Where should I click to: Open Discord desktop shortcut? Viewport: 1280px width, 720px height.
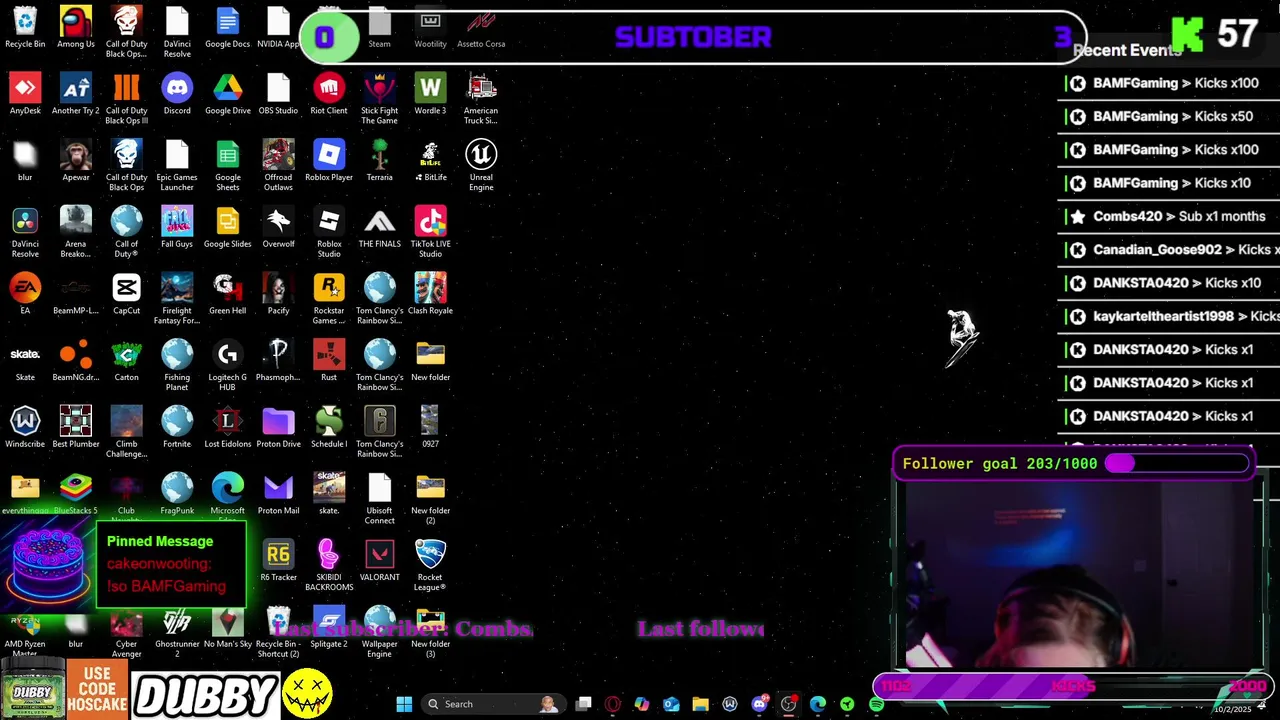click(x=177, y=95)
